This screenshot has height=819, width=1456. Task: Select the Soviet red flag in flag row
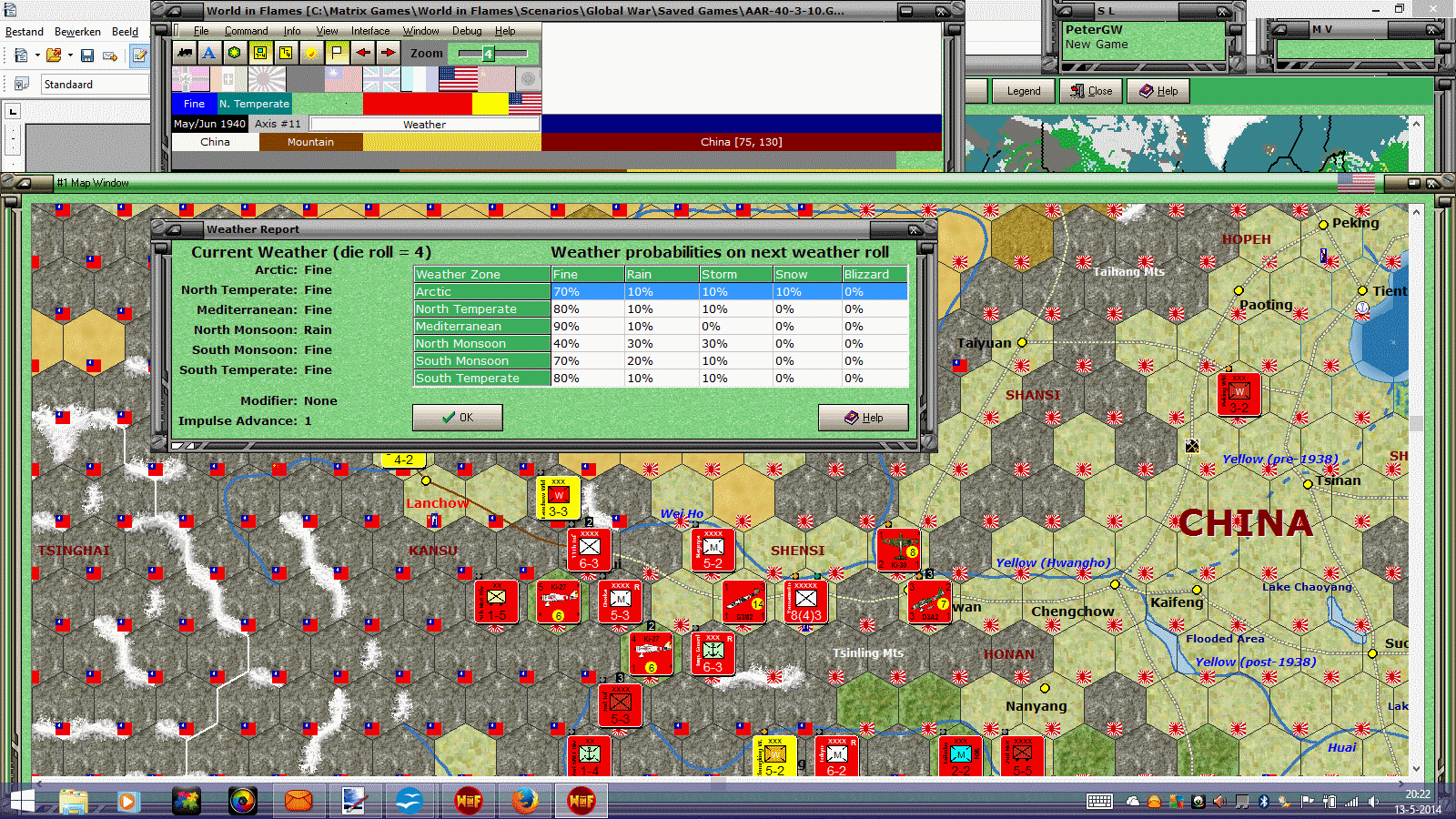coord(496,79)
